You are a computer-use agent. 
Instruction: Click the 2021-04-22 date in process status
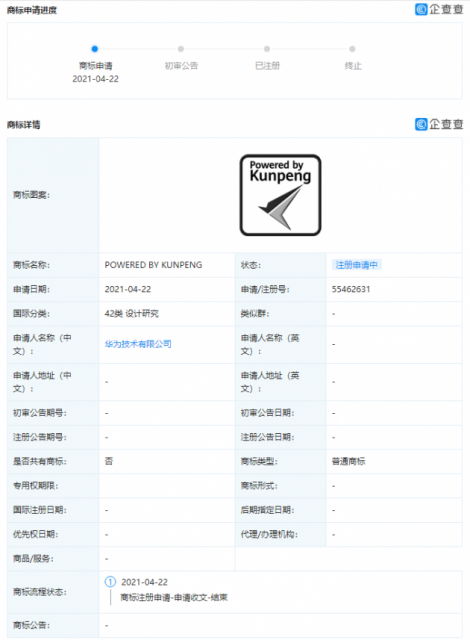pyautogui.click(x=144, y=582)
